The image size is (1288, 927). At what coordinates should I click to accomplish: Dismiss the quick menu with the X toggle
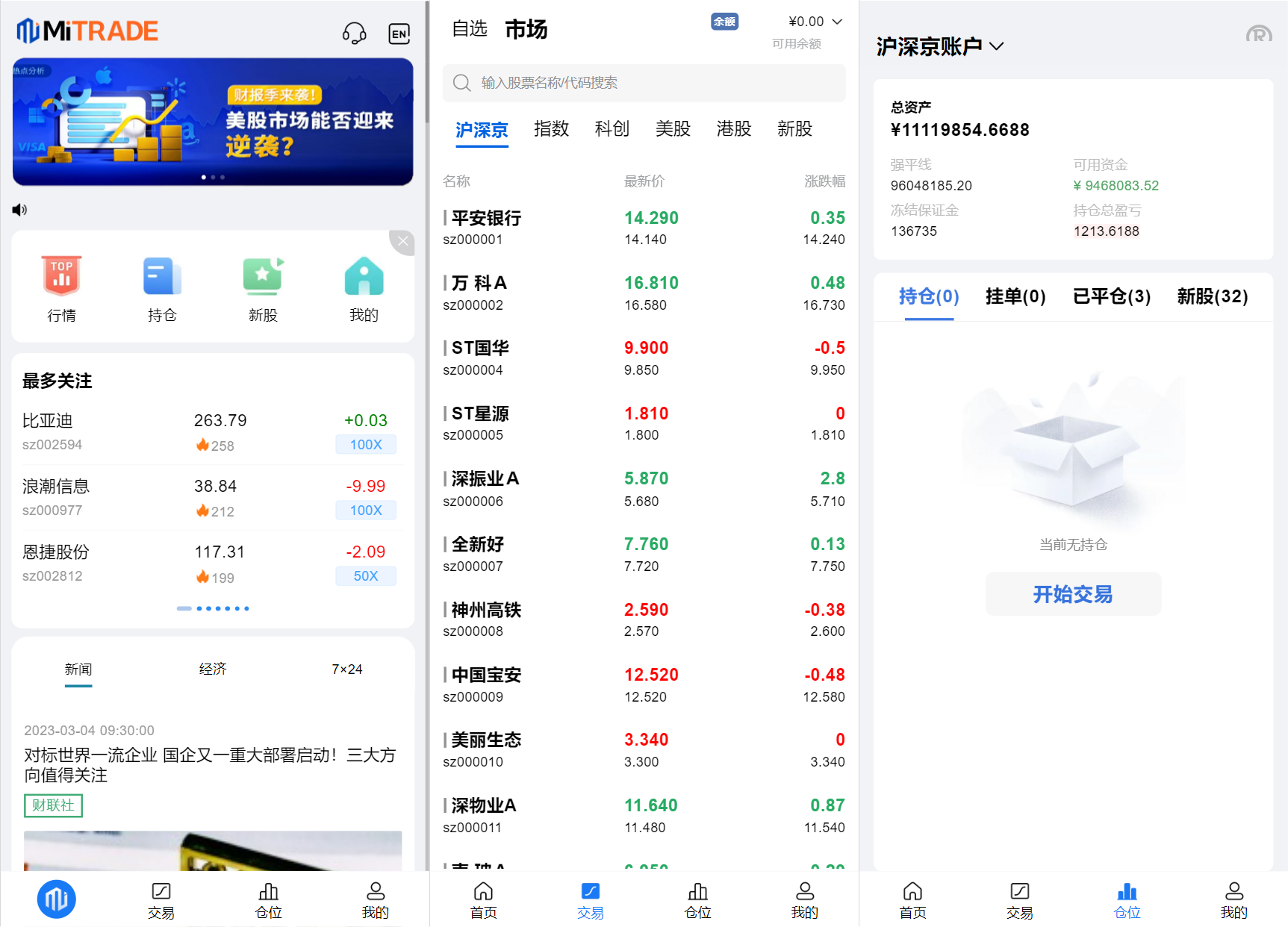[402, 242]
